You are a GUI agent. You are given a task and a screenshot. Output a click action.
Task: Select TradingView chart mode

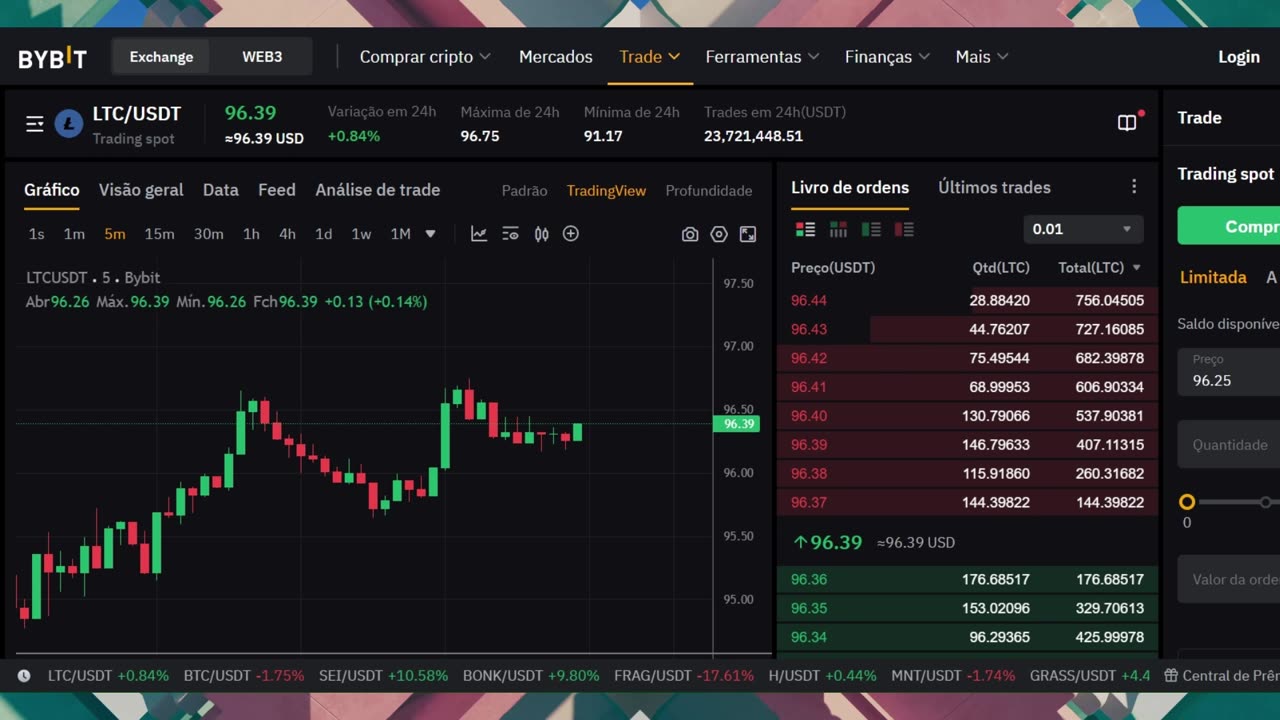[606, 191]
